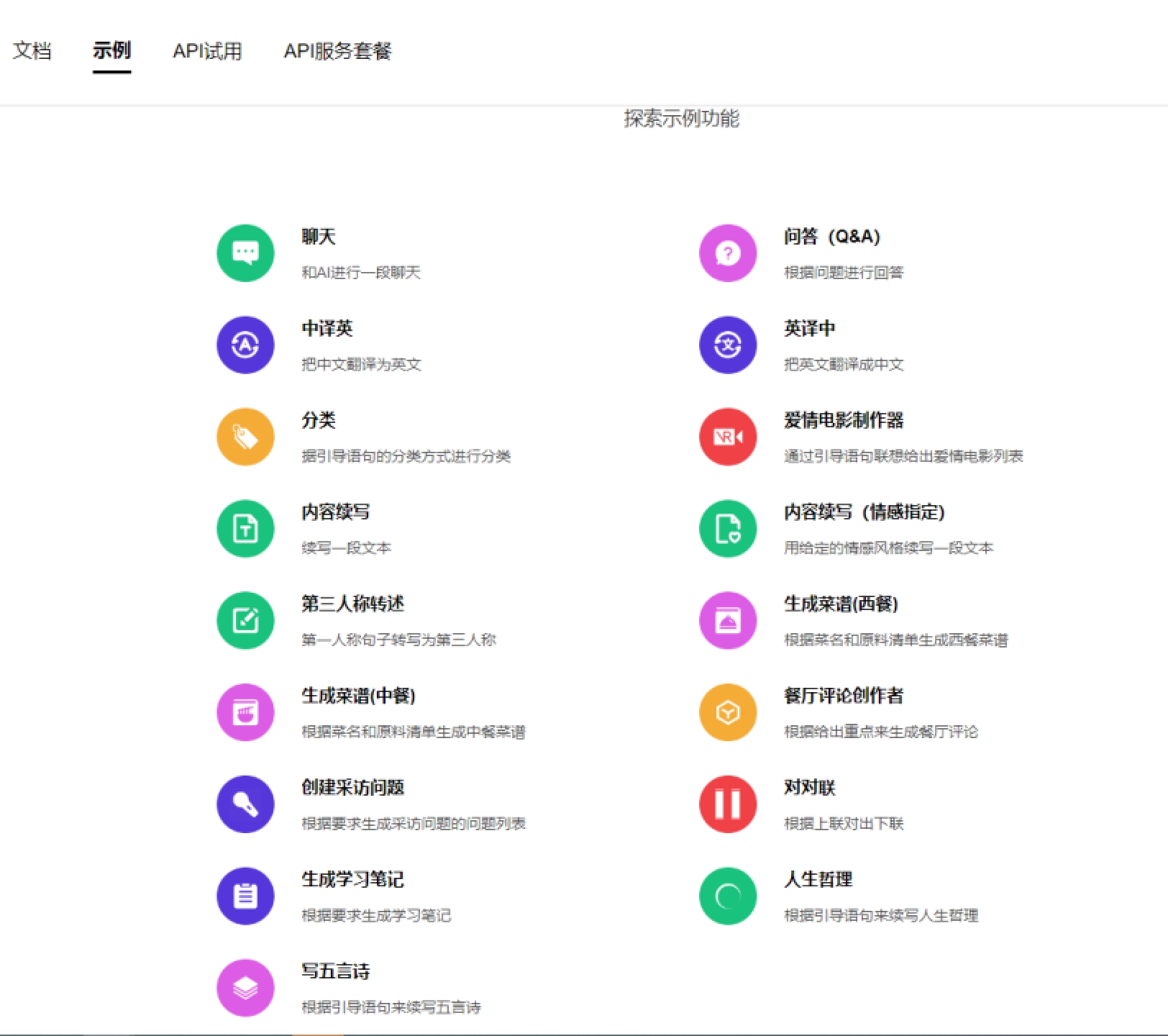Open the 创建采访问题 title link
Image resolution: width=1168 pixels, height=1036 pixels.
pyautogui.click(x=353, y=788)
